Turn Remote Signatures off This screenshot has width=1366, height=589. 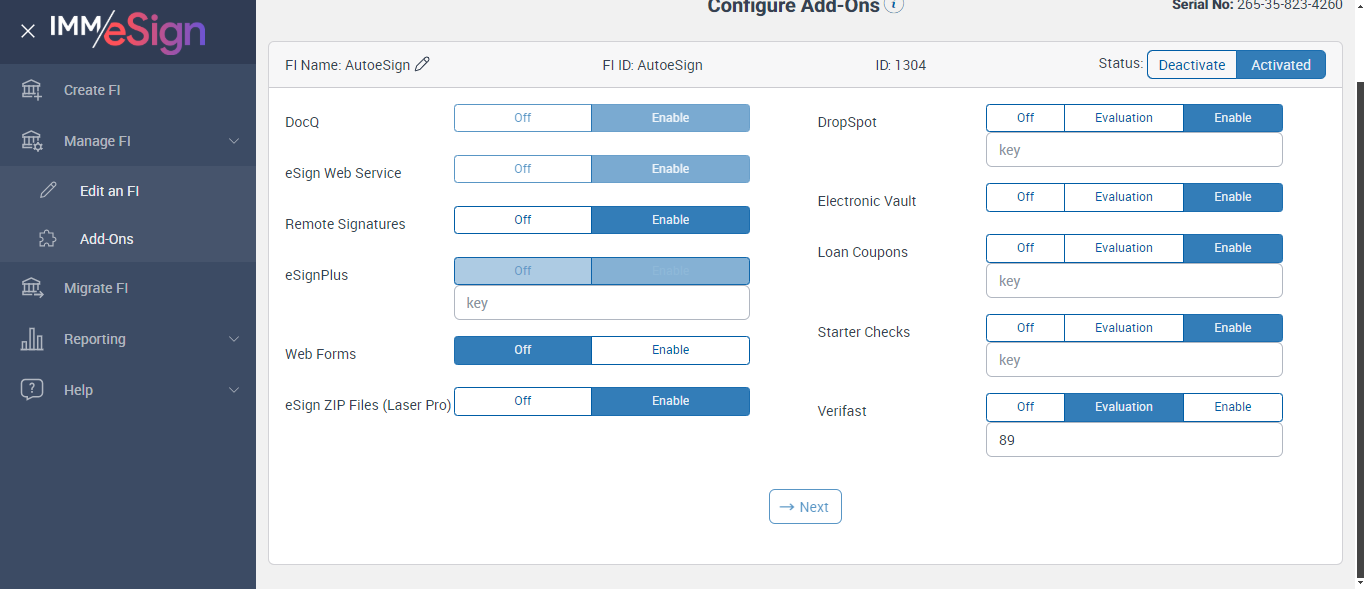[523, 220]
